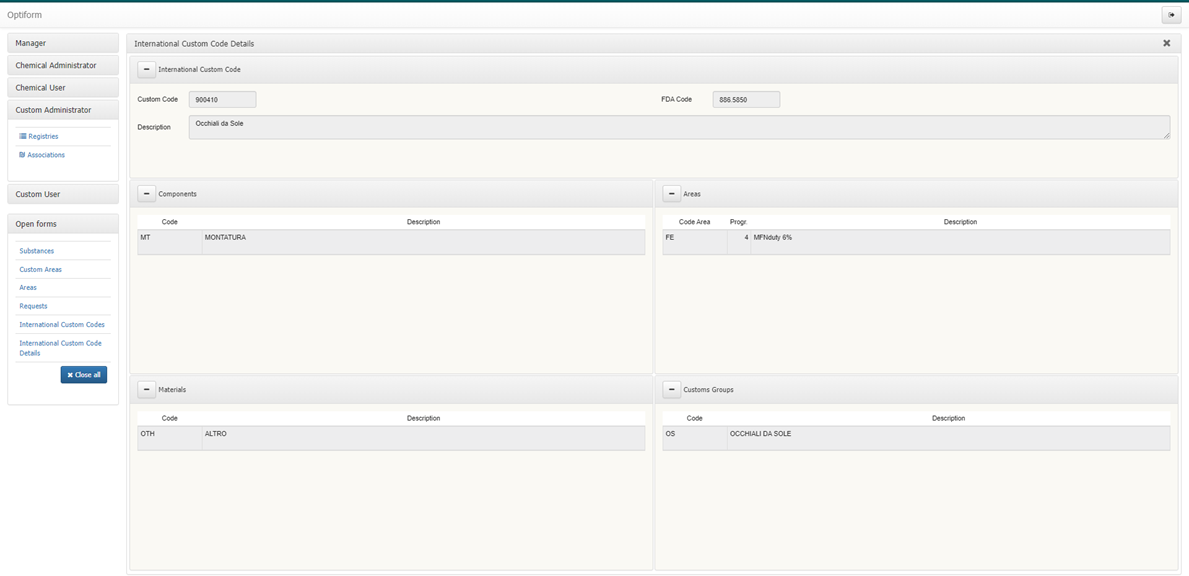Click the FDA Code field
Viewport: 1189px width, 576px height.
(x=746, y=100)
